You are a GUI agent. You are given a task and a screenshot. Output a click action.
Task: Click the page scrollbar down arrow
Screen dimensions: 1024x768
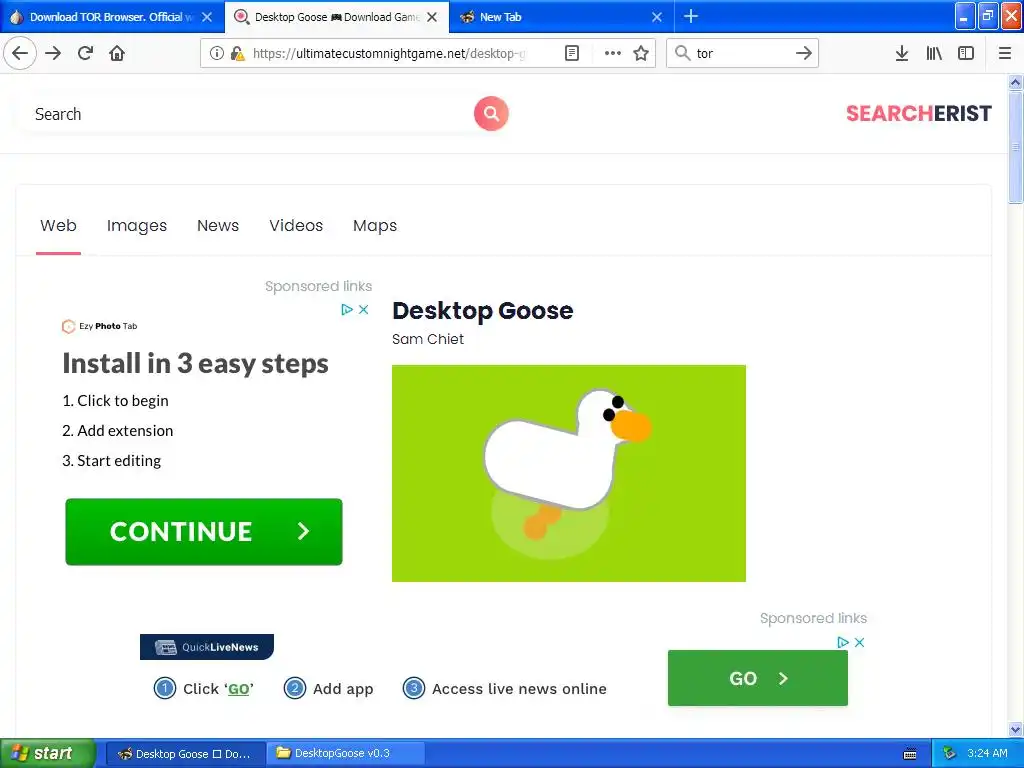point(1015,729)
